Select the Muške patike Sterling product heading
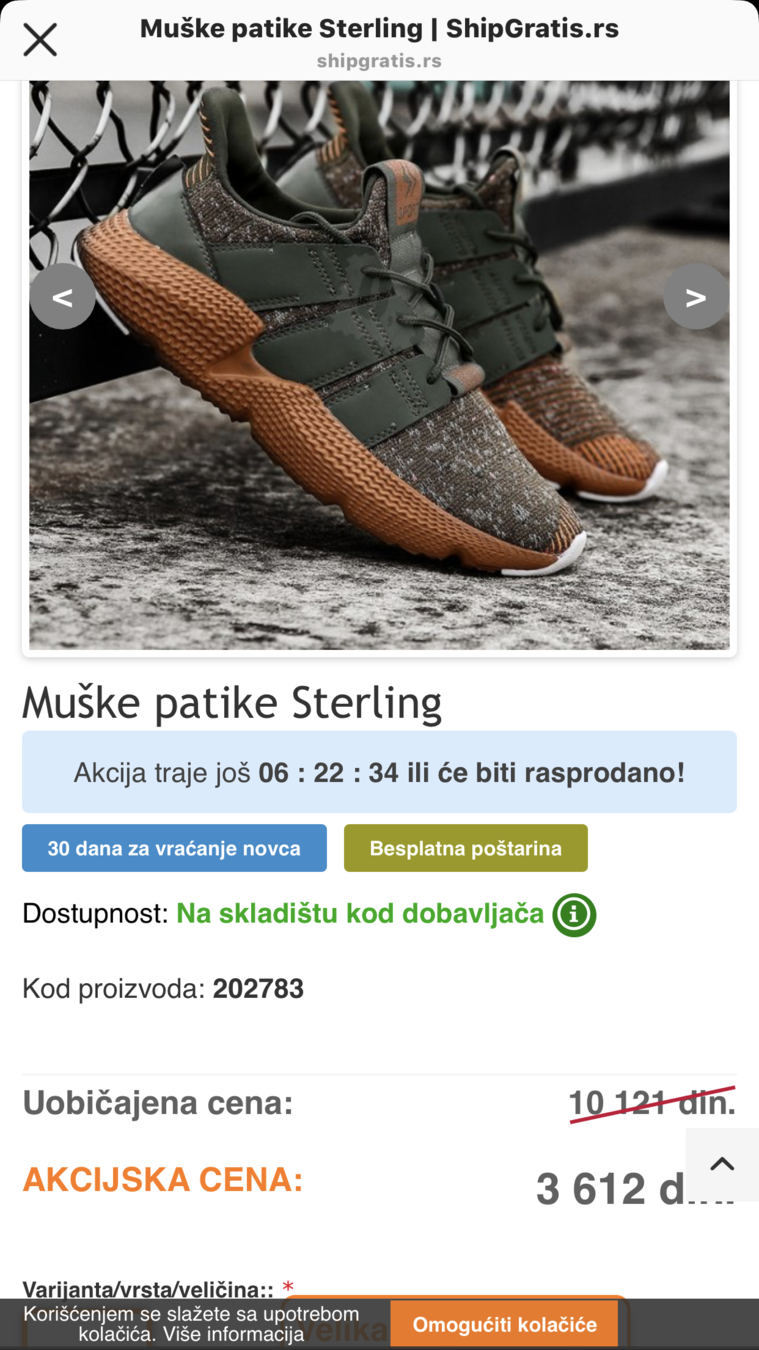Viewport: 759px width, 1350px height. pyautogui.click(x=232, y=703)
